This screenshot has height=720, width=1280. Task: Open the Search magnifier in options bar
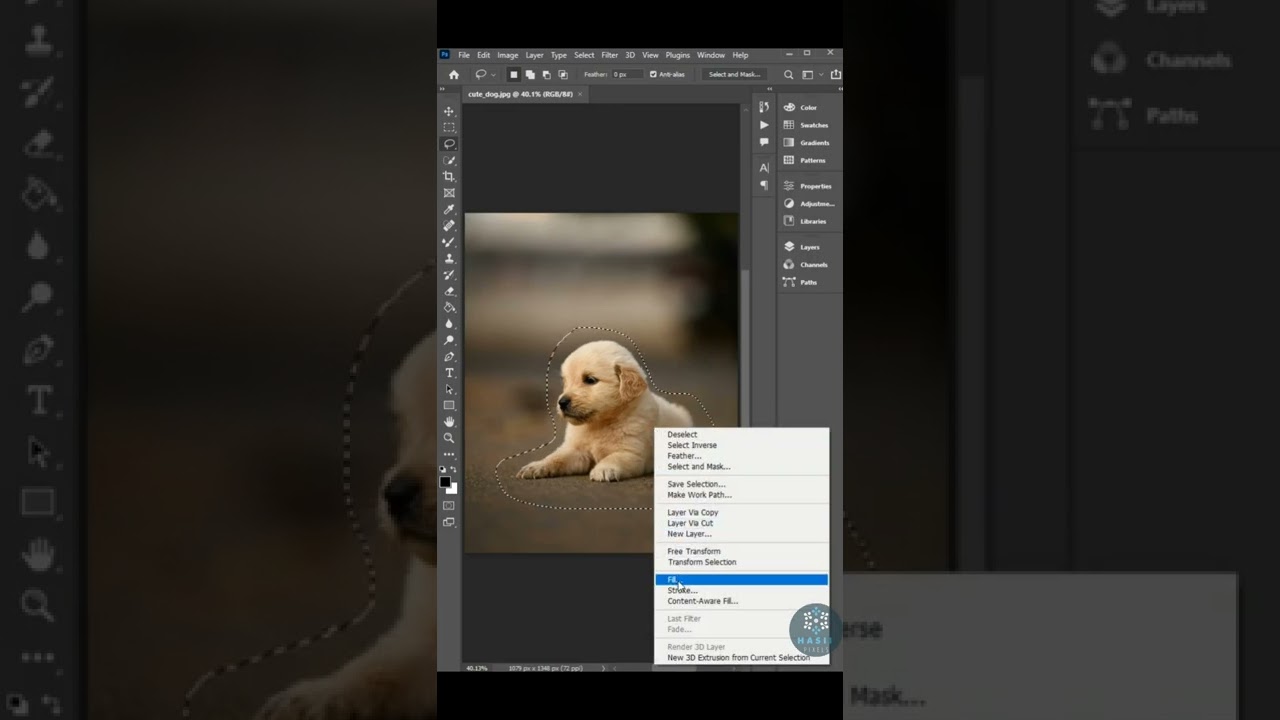tap(788, 74)
